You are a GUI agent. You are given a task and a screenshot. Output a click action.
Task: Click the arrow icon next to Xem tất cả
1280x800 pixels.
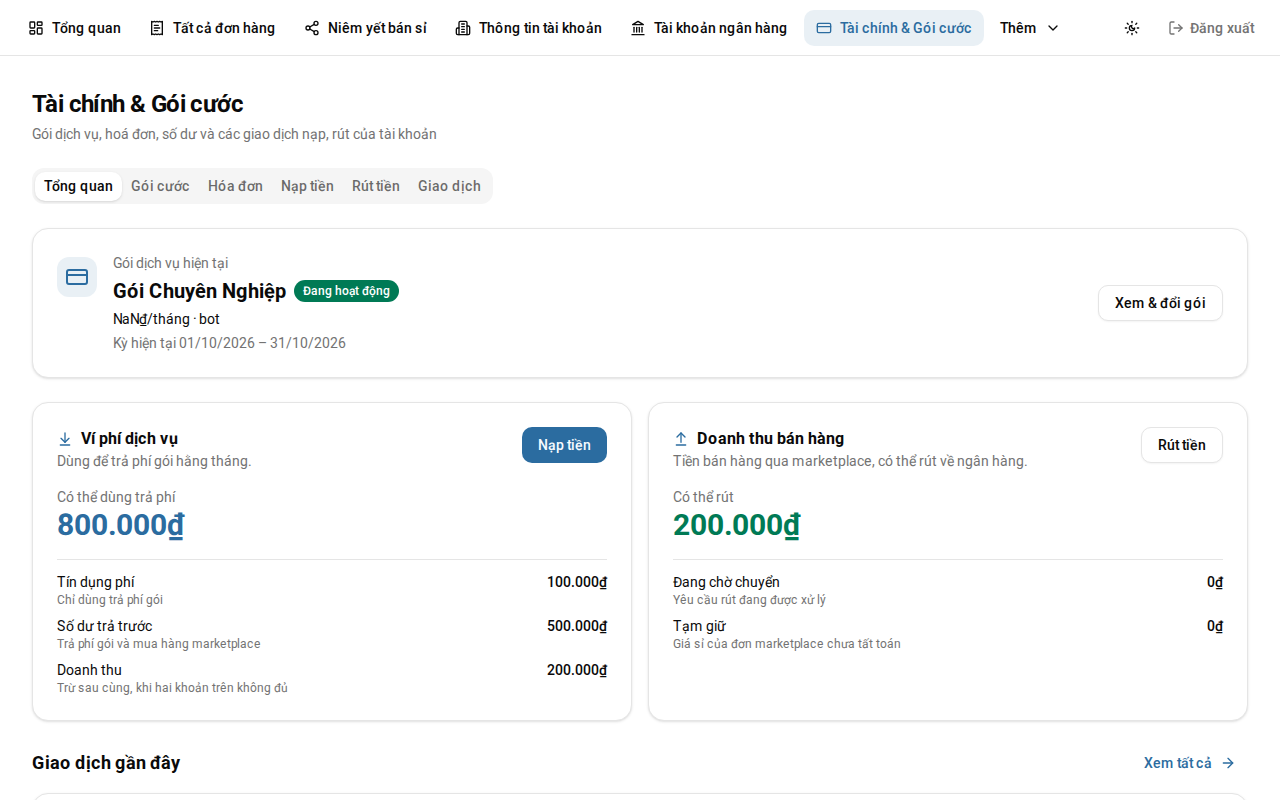[1228, 763]
